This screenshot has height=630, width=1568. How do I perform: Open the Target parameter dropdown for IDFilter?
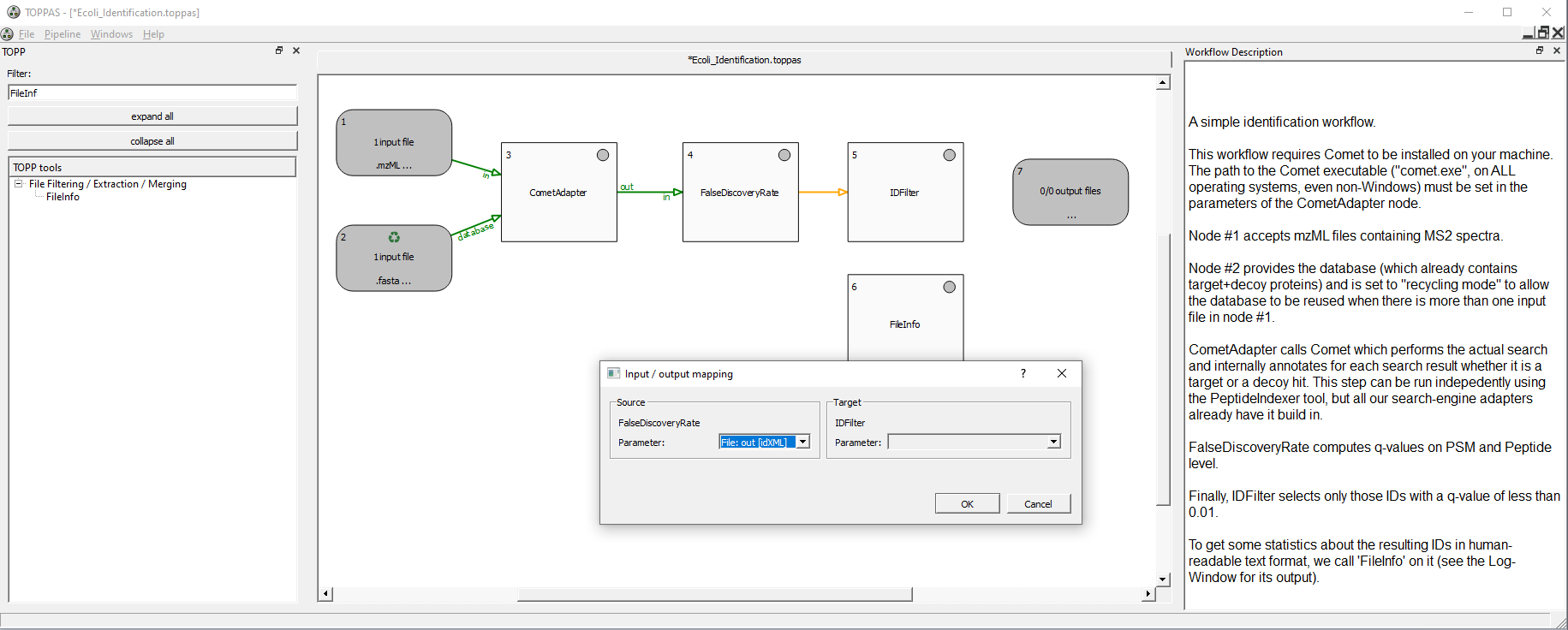1053,443
